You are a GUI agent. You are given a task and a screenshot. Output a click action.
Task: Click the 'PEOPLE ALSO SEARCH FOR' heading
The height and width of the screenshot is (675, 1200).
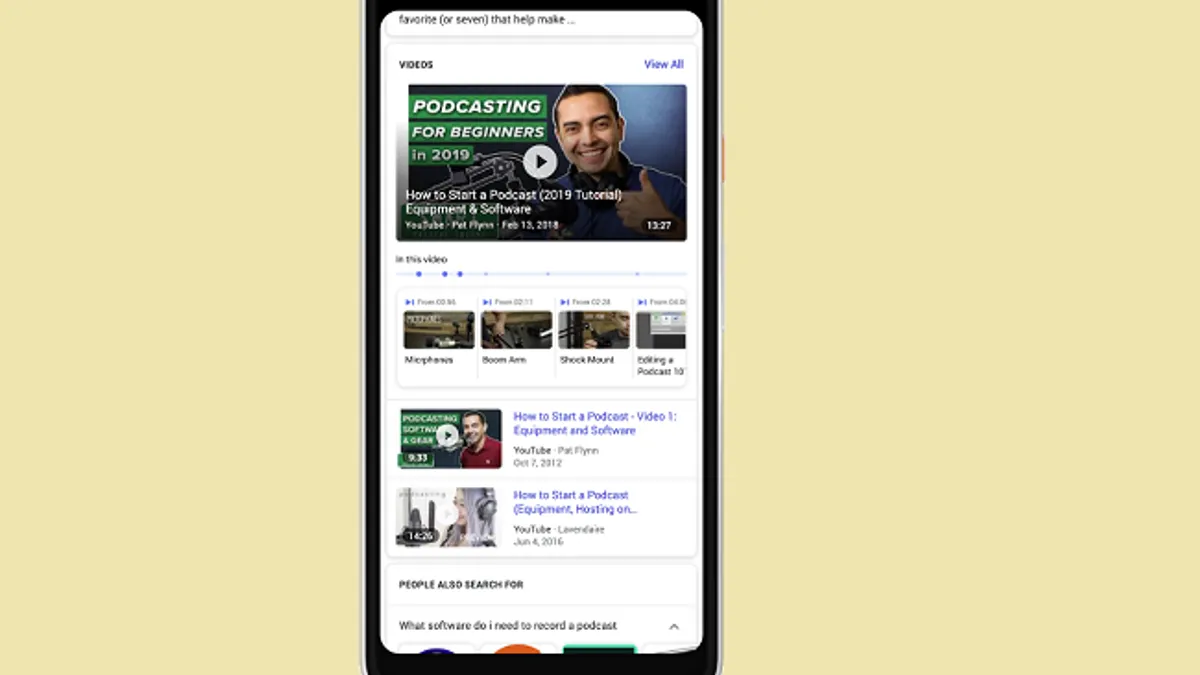pos(461,585)
